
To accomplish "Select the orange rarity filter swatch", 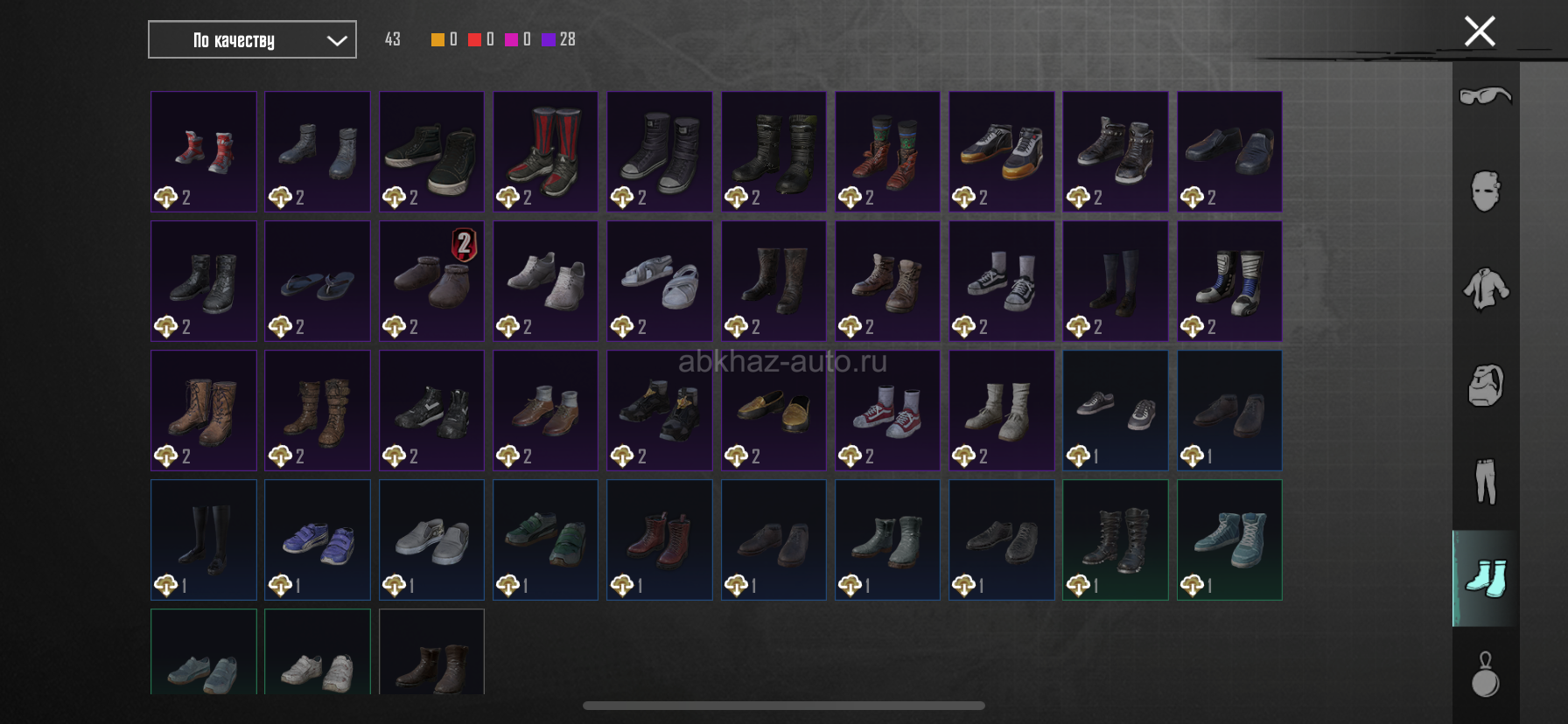I will tap(437, 39).
